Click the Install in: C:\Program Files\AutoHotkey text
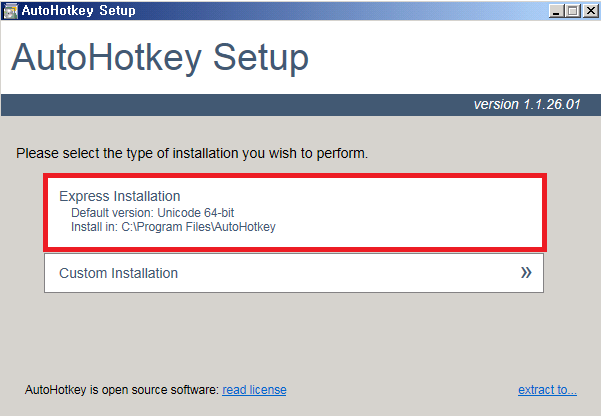 [x=173, y=227]
